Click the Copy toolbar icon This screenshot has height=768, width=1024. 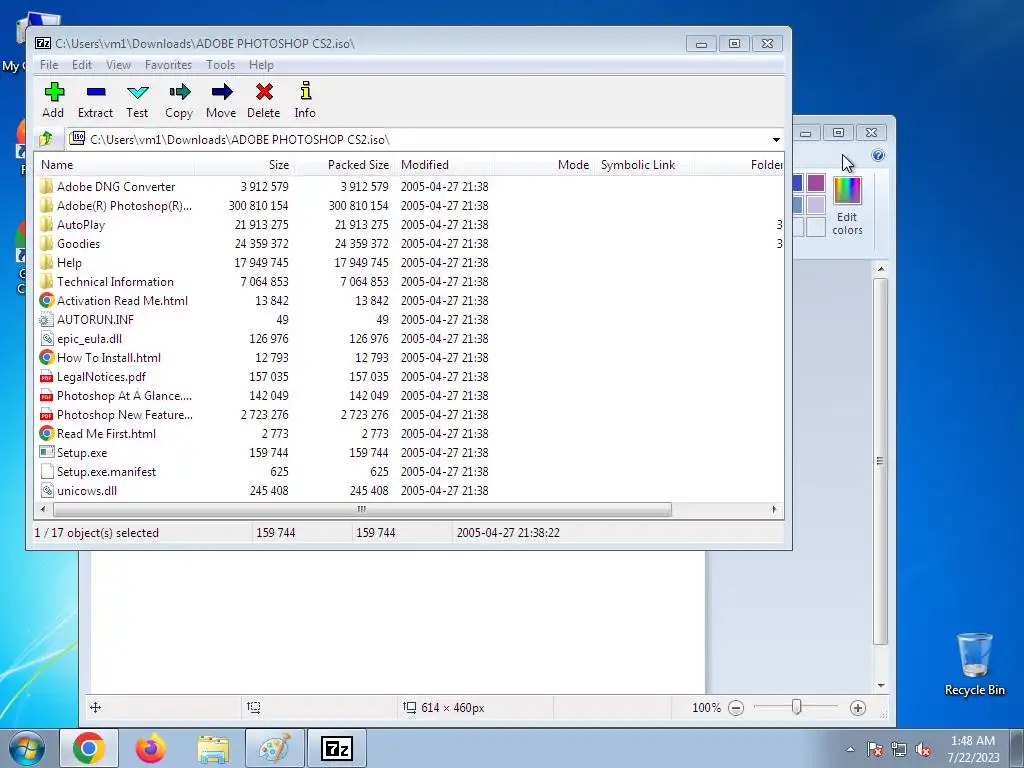coord(179,100)
